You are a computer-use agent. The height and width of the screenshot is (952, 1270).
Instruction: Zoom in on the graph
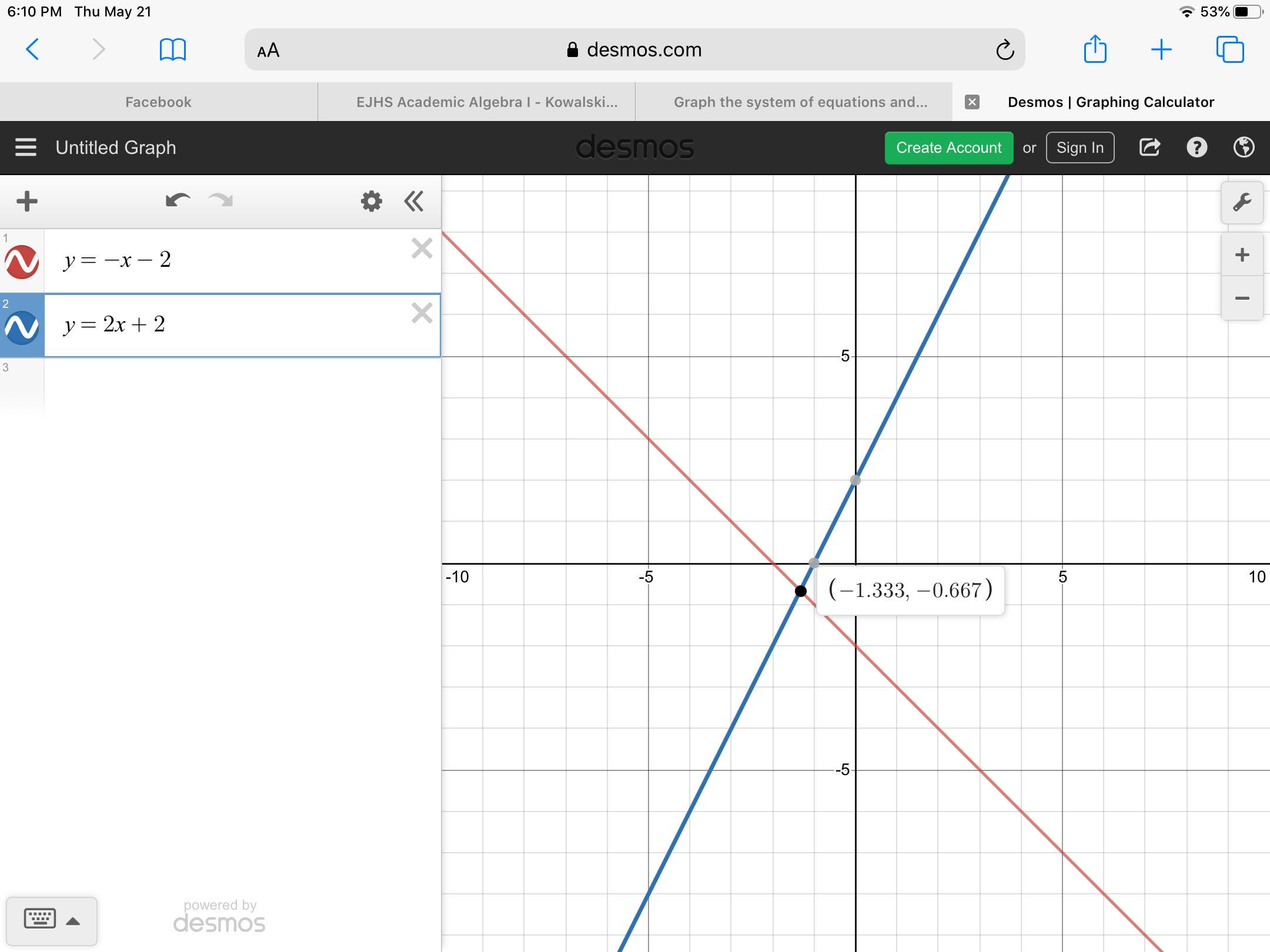1242,255
